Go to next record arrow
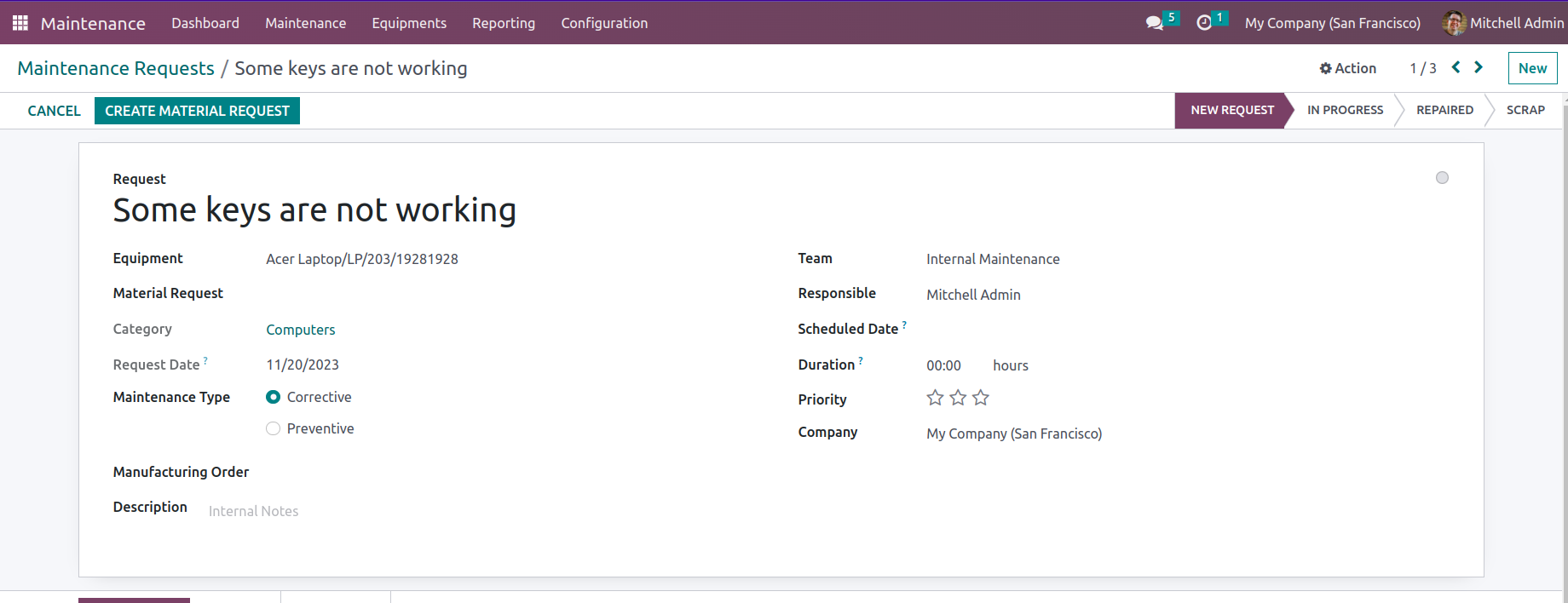This screenshot has height=603, width=1568. point(1479,67)
